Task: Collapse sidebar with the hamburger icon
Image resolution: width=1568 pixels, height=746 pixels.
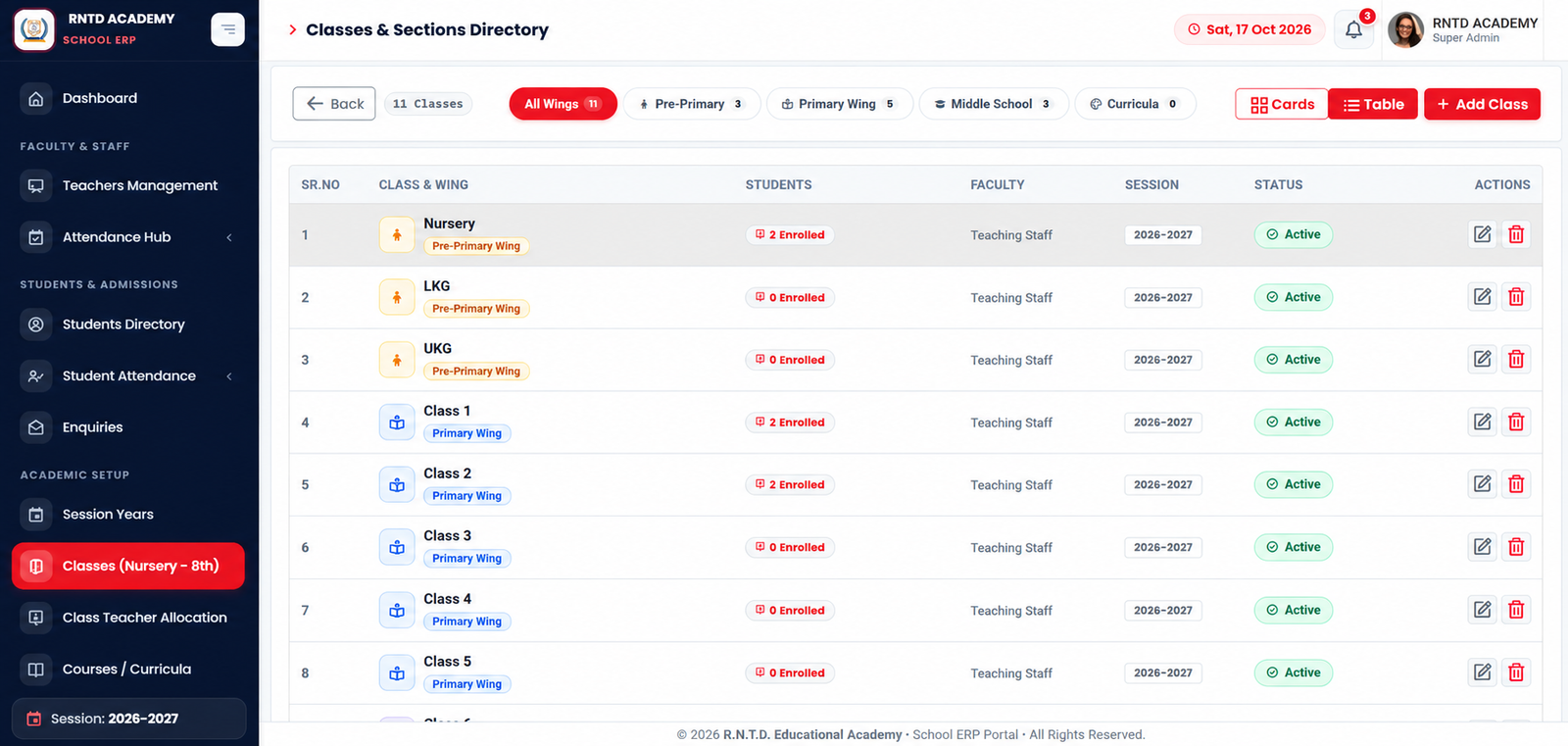Action: 227,29
